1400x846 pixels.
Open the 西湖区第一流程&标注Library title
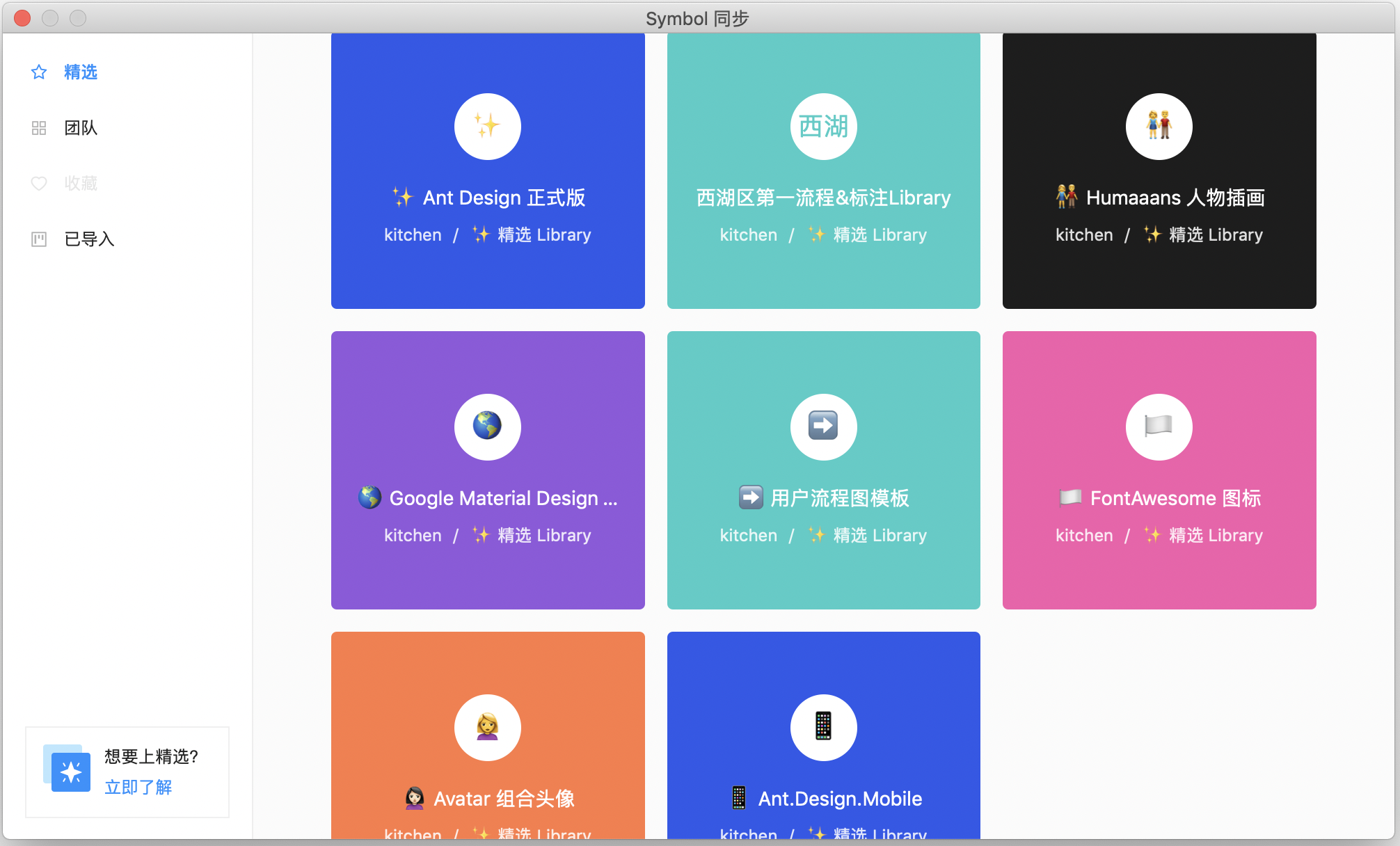coord(823,198)
